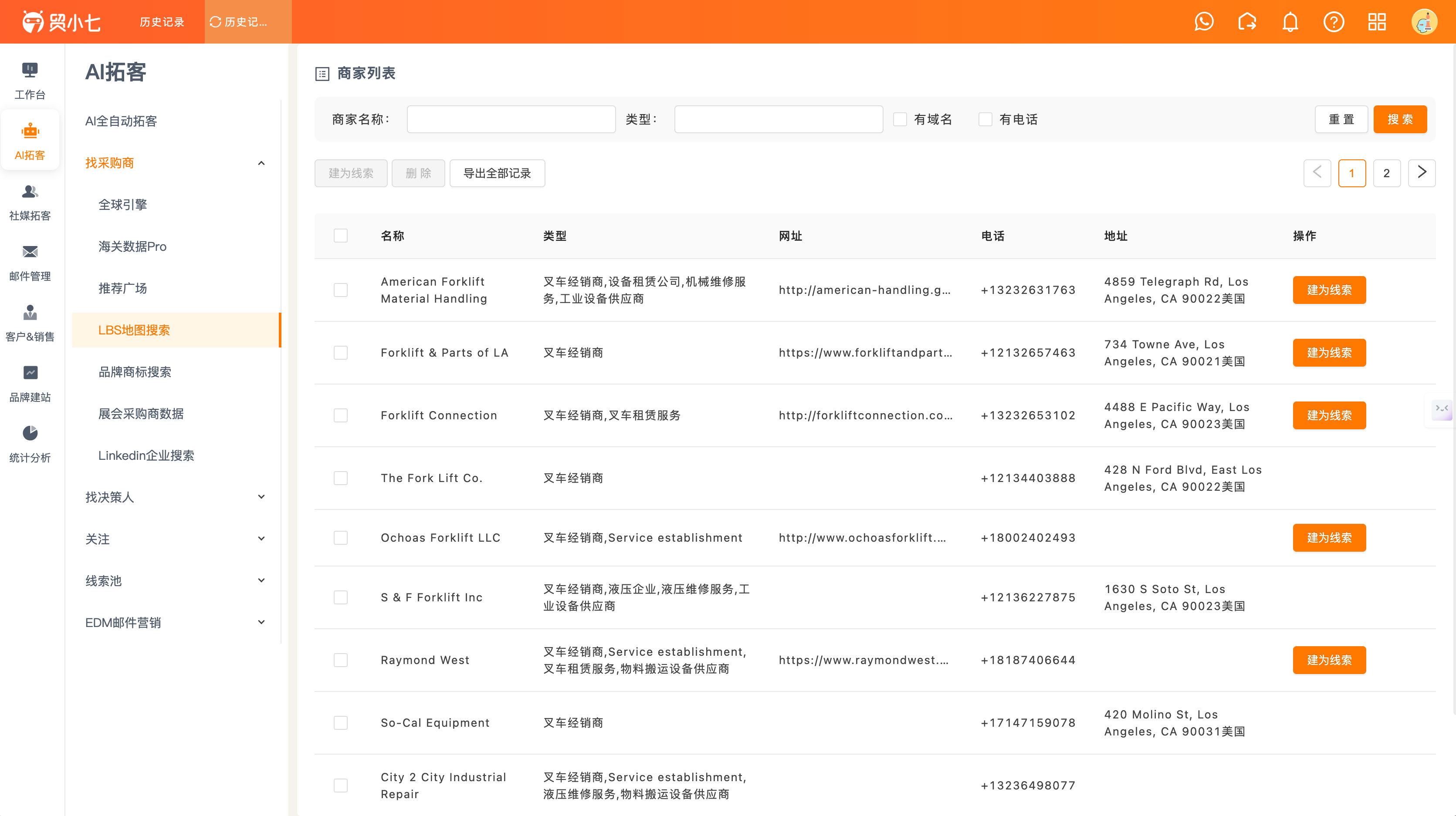The image size is (1456, 816).
Task: Check the select-all header checkbox
Action: click(340, 236)
